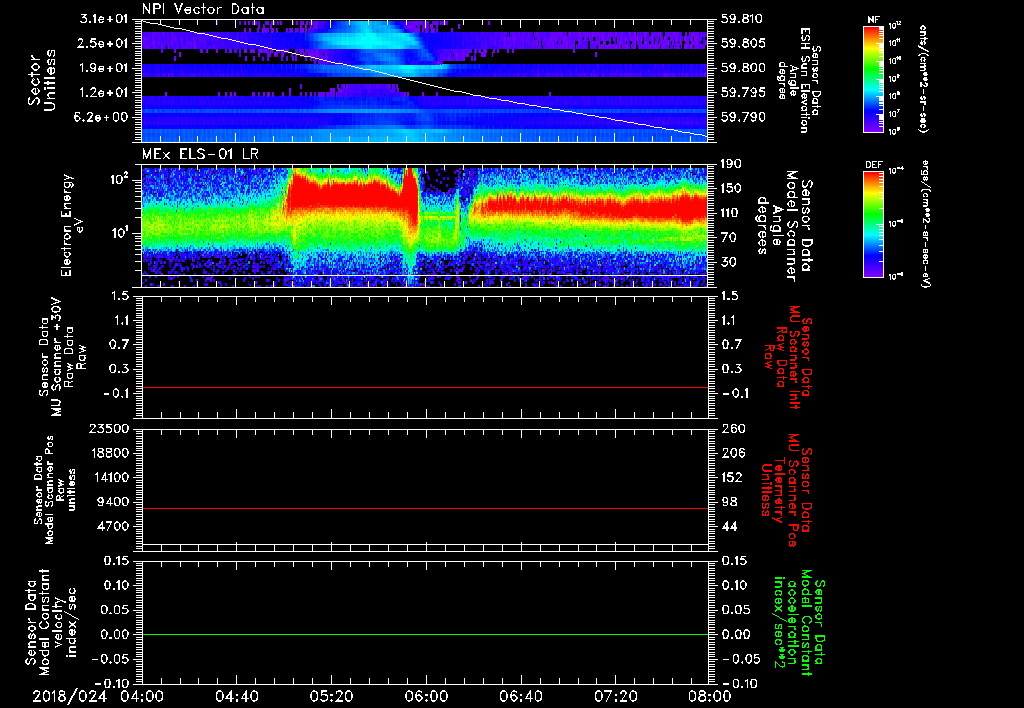Click the red line in MU Scanner +30V plot

coord(424,388)
